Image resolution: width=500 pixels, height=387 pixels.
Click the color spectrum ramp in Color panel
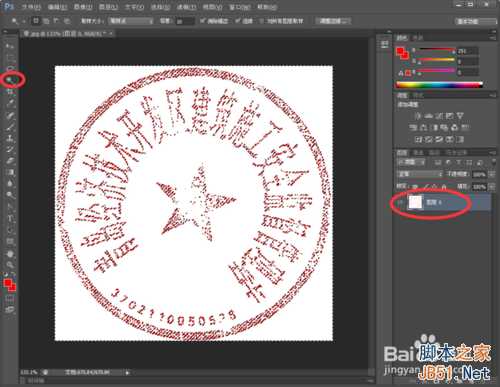tap(439, 84)
